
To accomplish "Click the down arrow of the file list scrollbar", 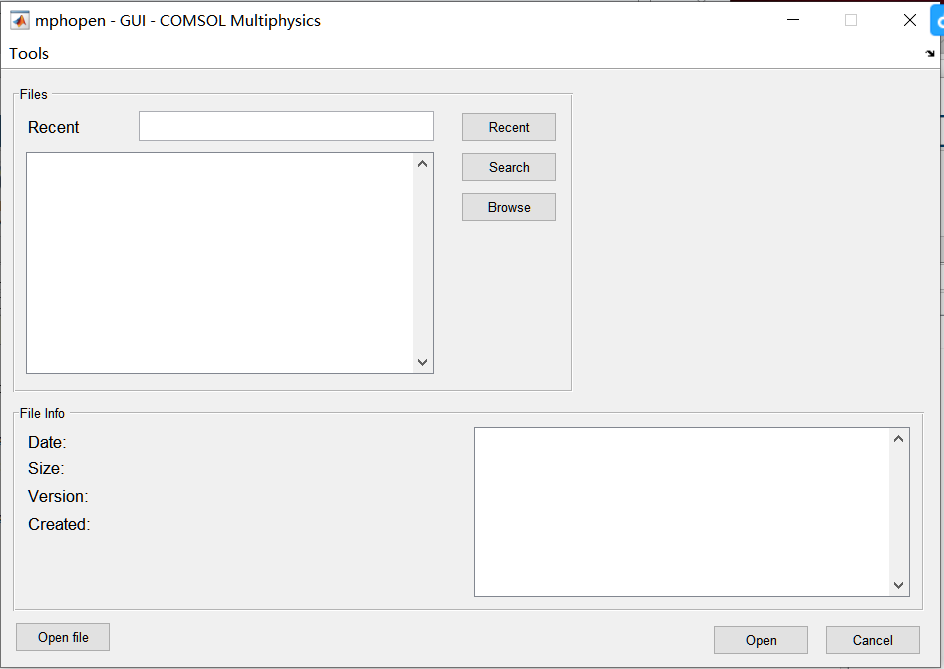I will [422, 363].
